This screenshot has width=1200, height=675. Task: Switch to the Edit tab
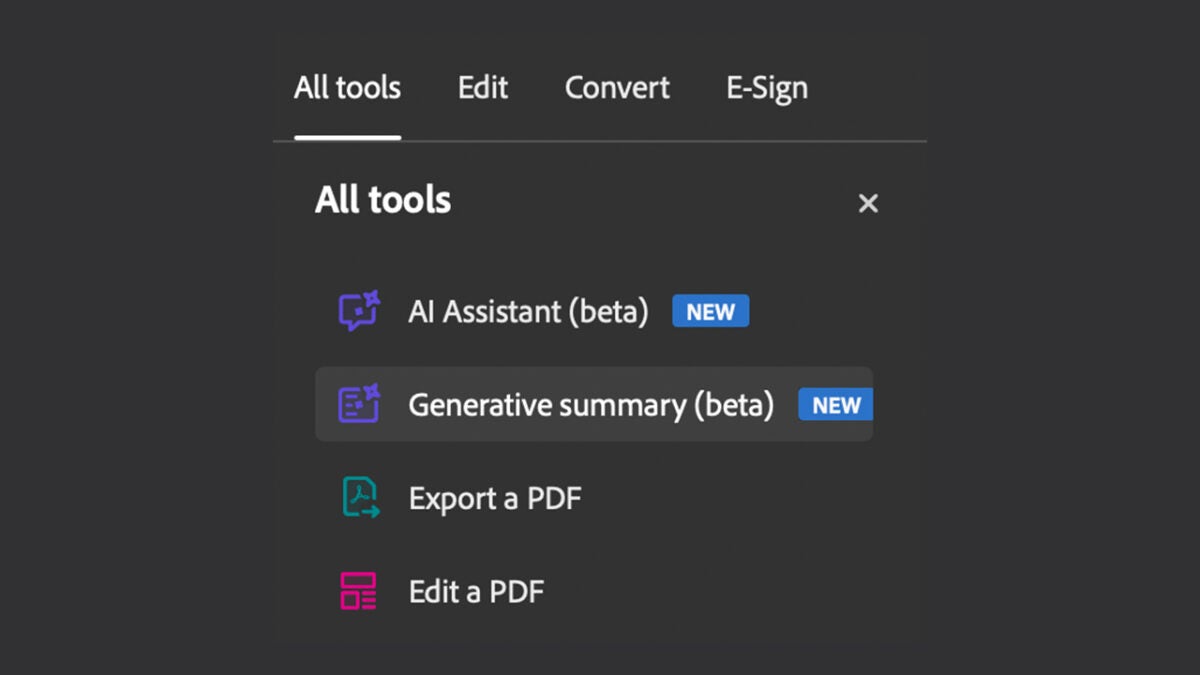[x=483, y=88]
